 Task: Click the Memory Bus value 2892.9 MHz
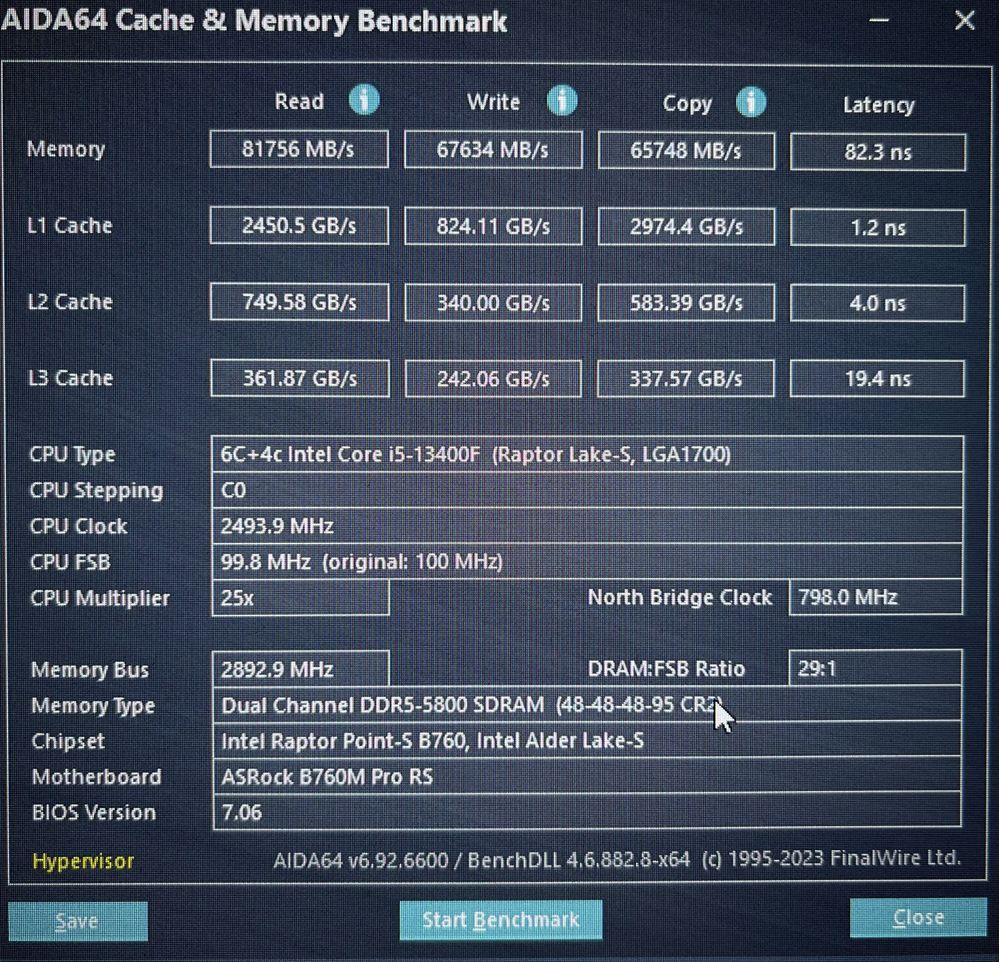(300, 669)
